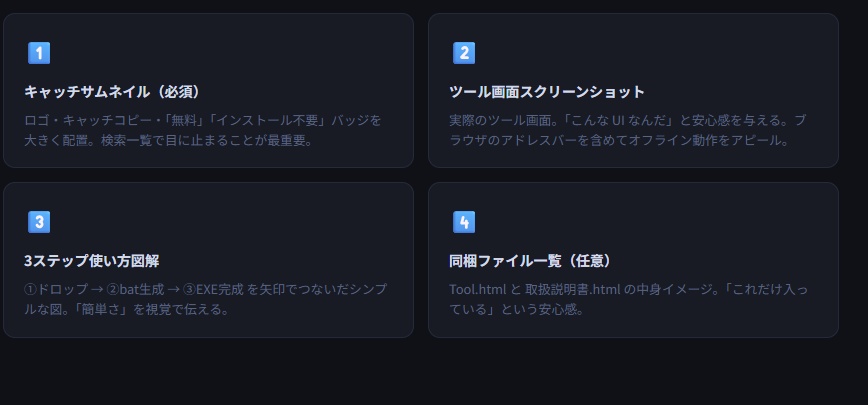
Task: Click the line 「簡単さ」を視覚で伝える
Action: click(144, 309)
